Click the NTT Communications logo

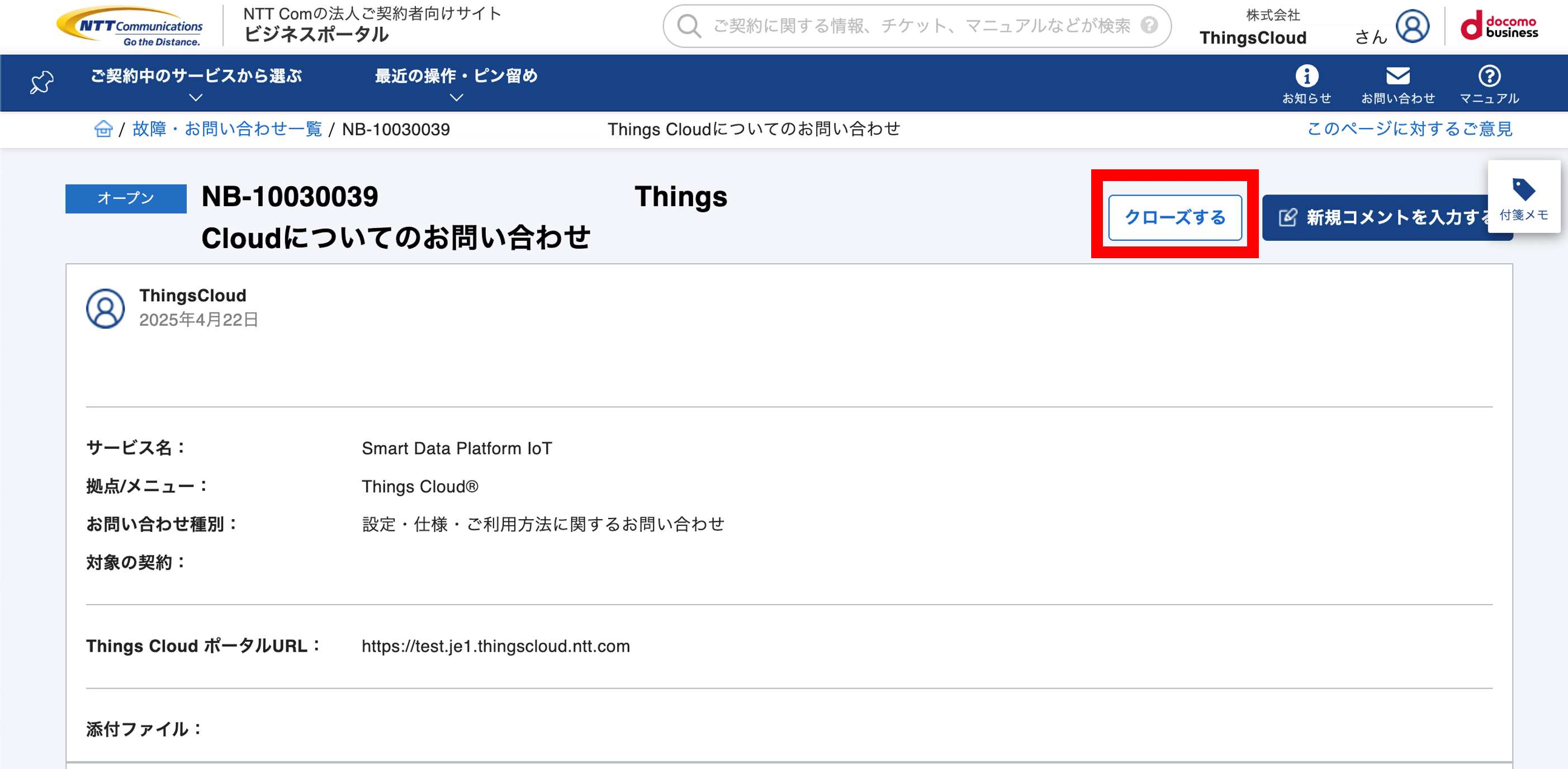click(130, 27)
